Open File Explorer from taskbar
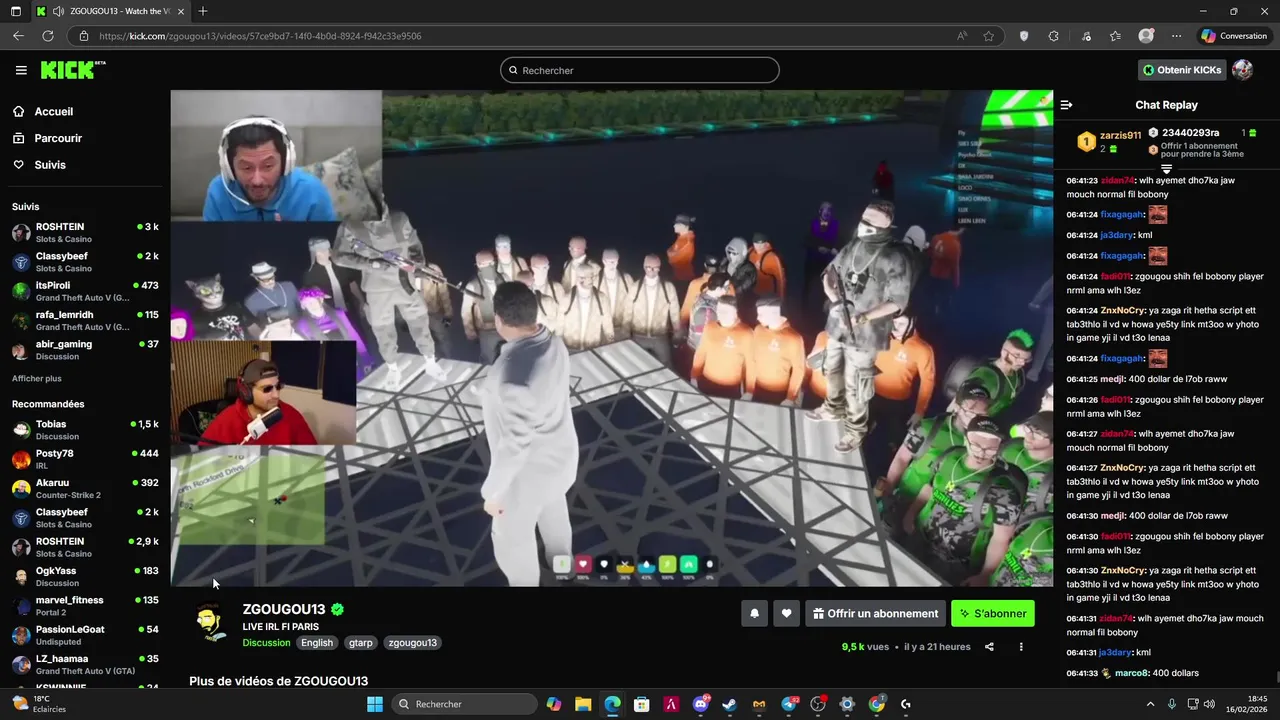 [583, 704]
